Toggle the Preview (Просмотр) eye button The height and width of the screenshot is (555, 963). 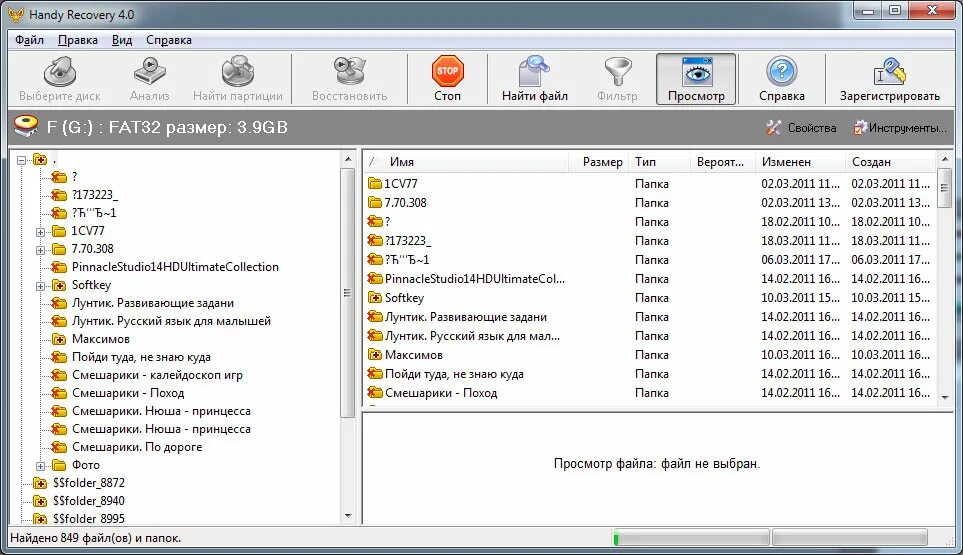(696, 79)
